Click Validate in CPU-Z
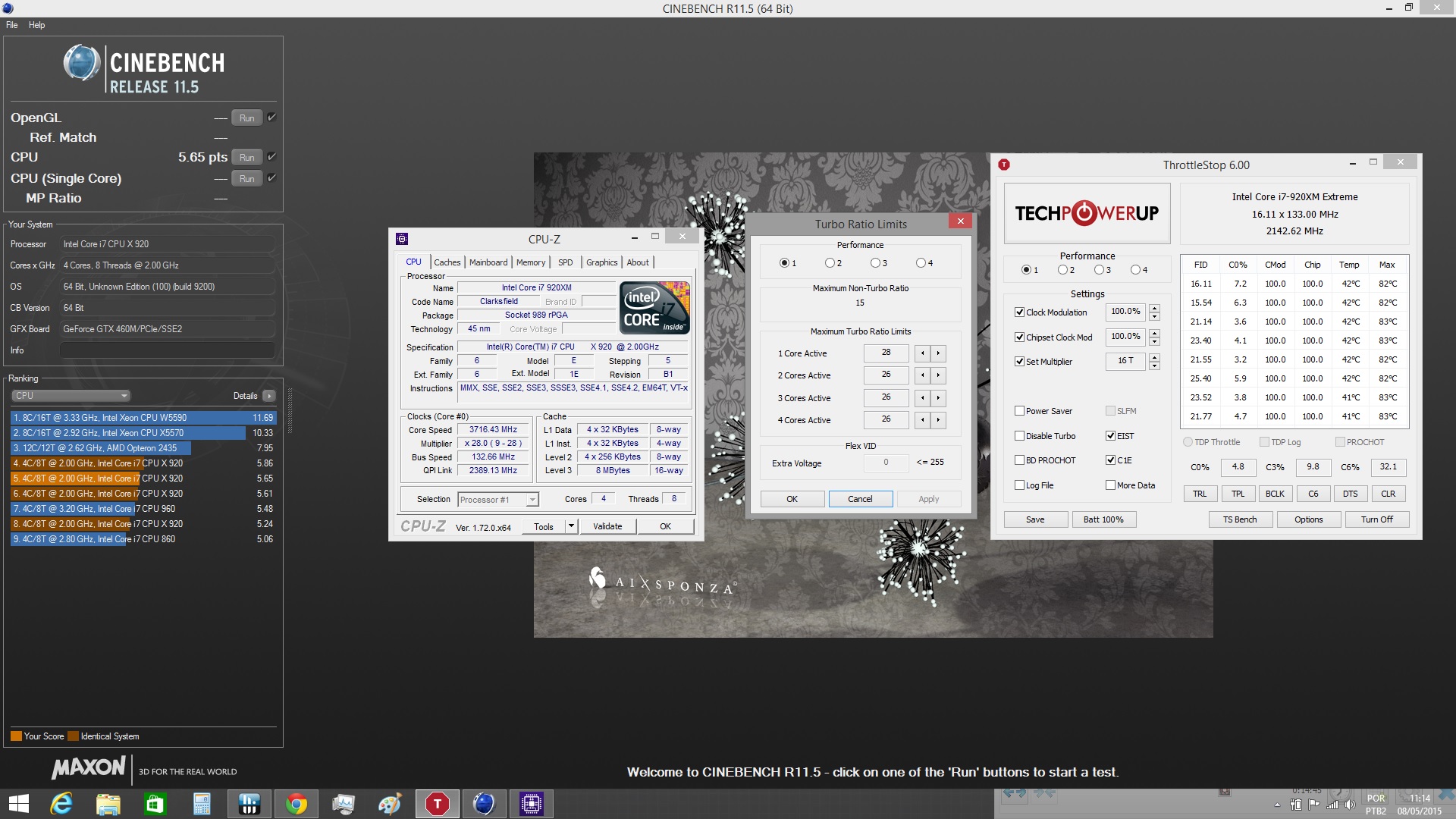The width and height of the screenshot is (1456, 819). (x=607, y=526)
